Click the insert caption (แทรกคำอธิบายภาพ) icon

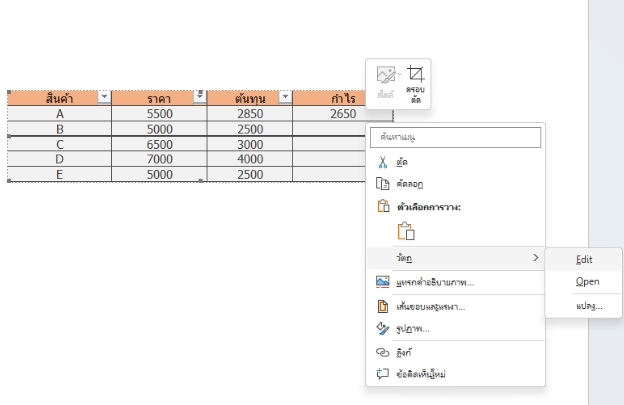[382, 282]
